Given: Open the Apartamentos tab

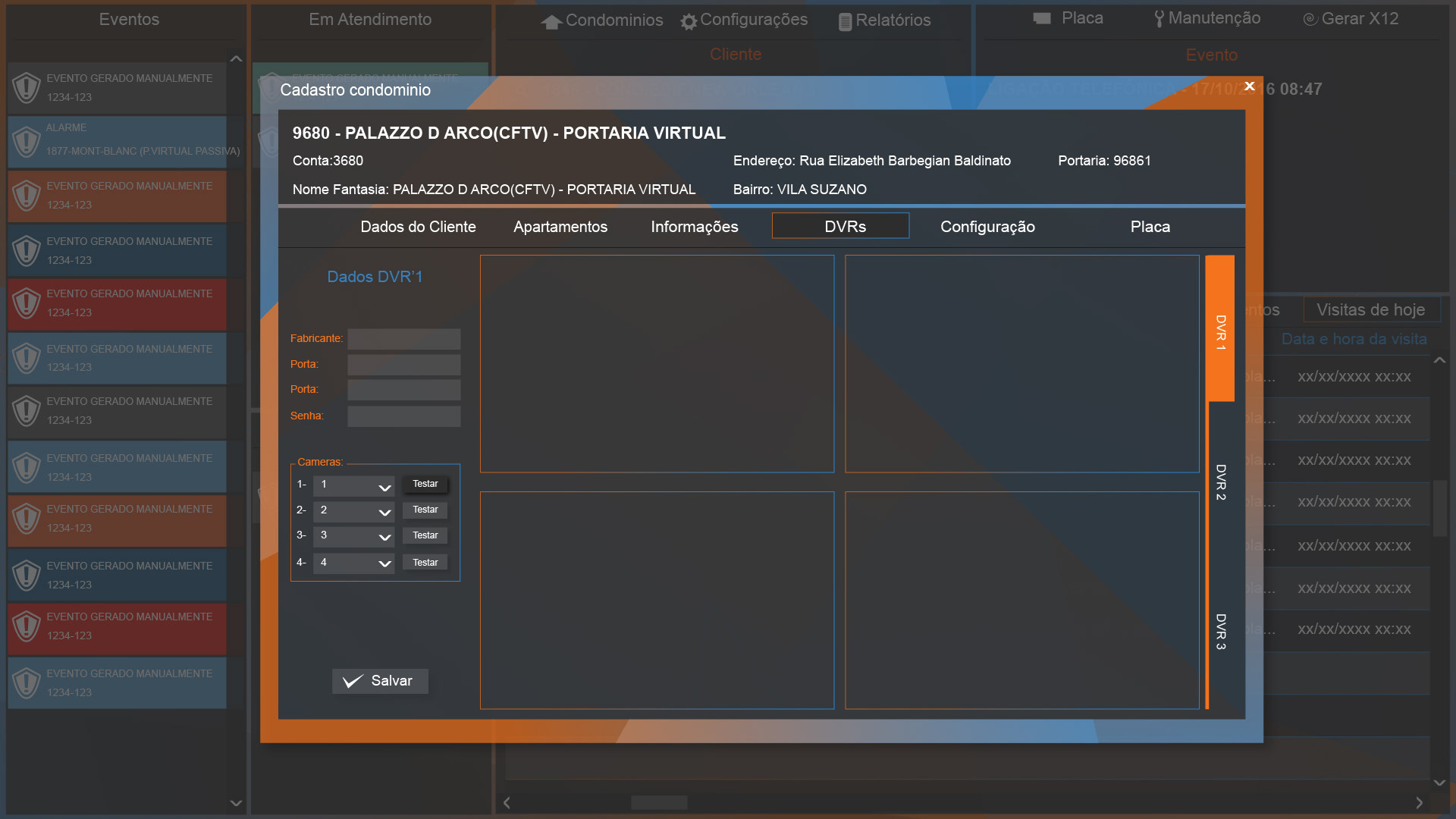Looking at the screenshot, I should (x=560, y=227).
